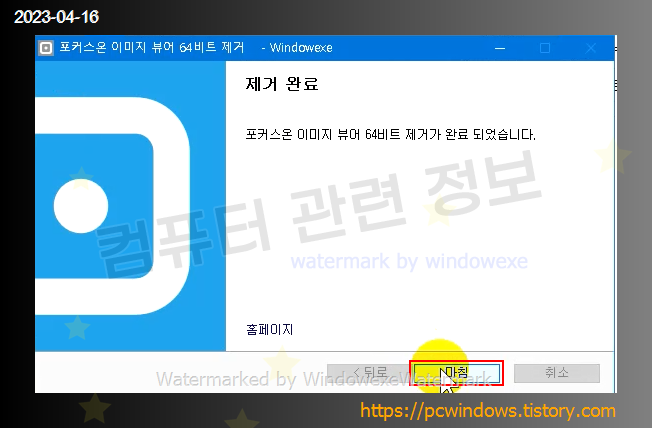The height and width of the screenshot is (428, 652).
Task: Close the uninstaller window with X
Action: click(590, 48)
